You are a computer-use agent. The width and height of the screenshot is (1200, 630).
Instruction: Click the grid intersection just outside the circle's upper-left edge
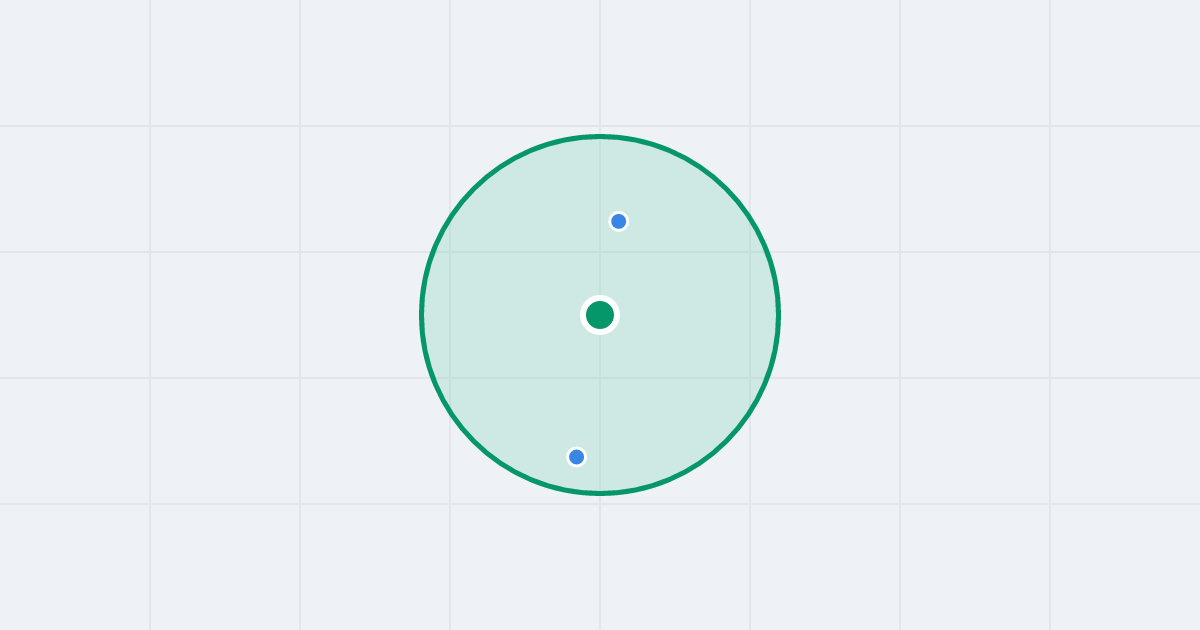click(x=450, y=126)
